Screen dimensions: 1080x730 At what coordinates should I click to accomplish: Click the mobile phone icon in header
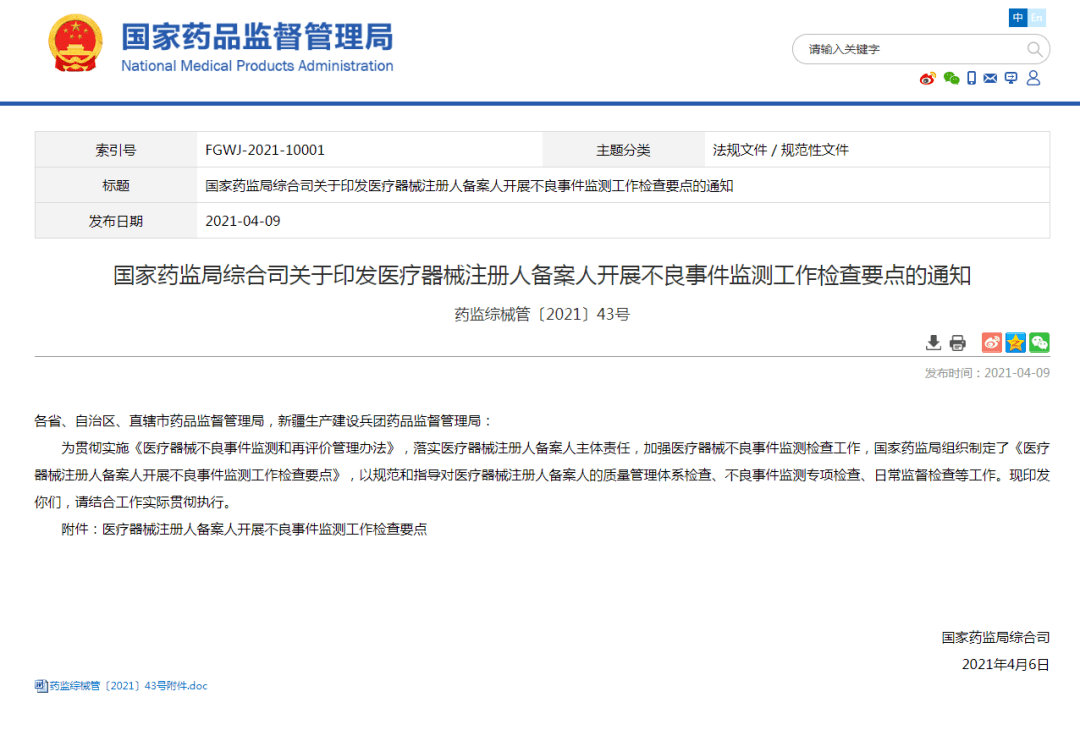click(971, 78)
